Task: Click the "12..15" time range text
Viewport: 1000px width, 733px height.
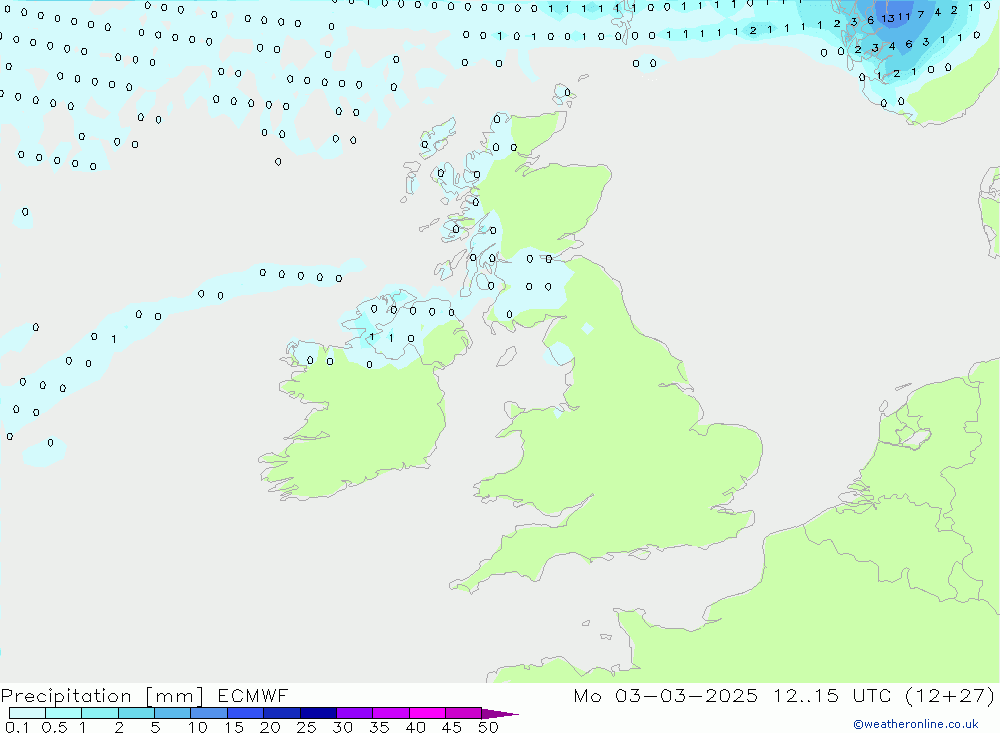Action: click(805, 695)
